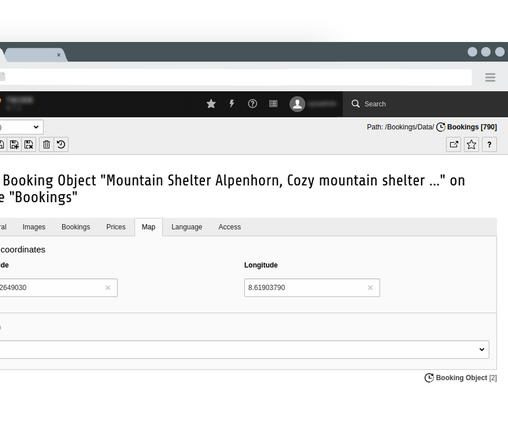This screenshot has height=430, width=508.
Task: Clear the Longitude value with X
Action: click(x=370, y=288)
